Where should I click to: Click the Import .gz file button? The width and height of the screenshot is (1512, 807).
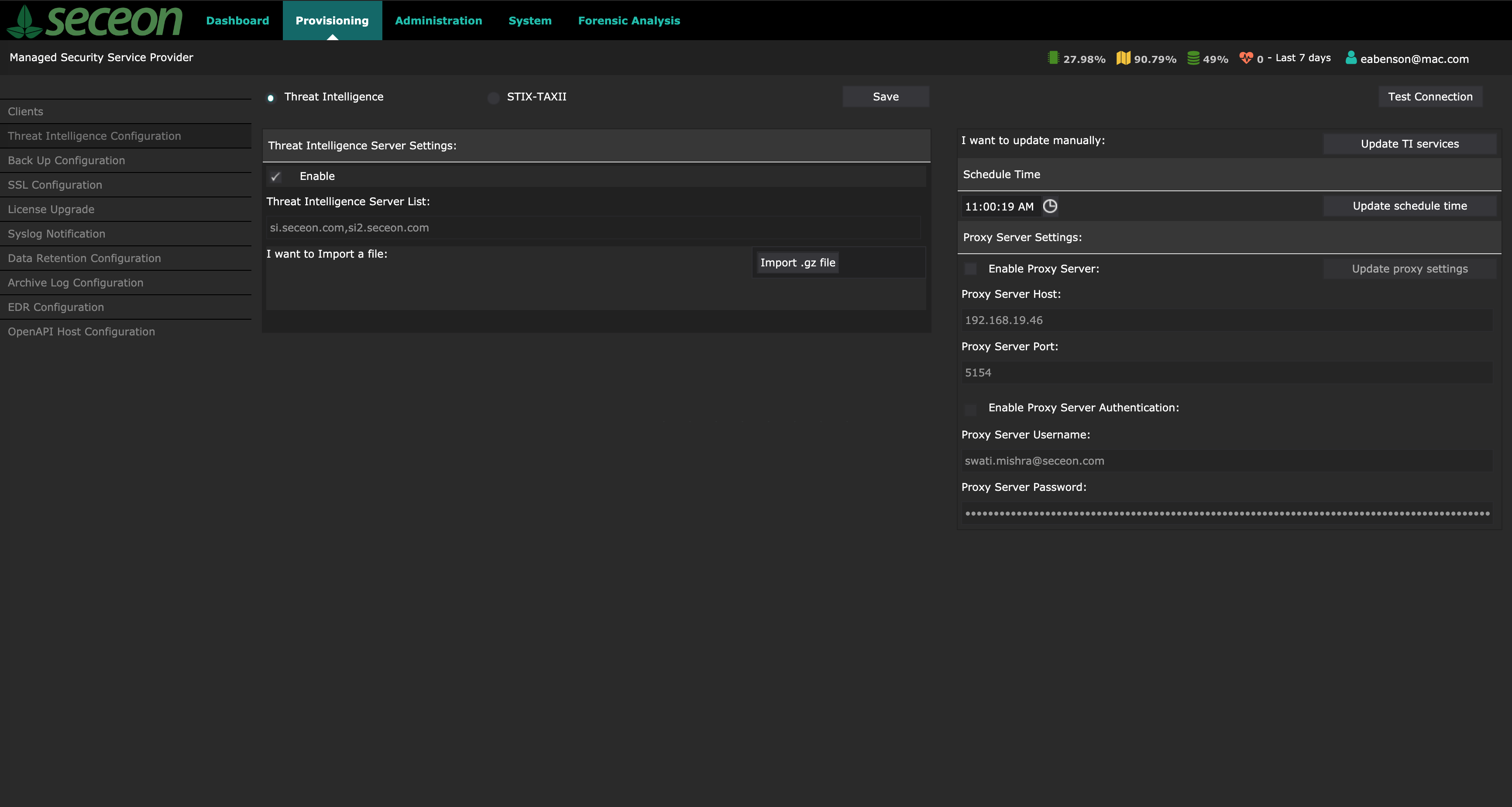pos(797,262)
